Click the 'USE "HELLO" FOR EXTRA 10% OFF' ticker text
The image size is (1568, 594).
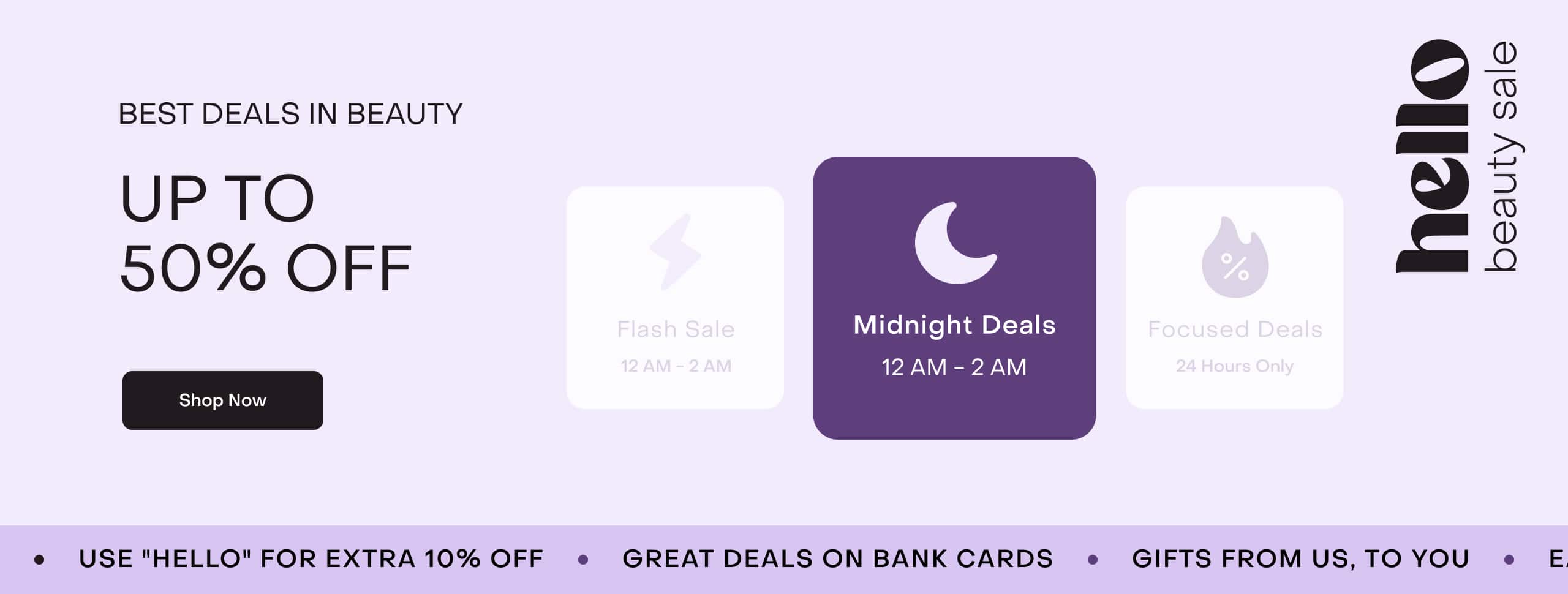coord(311,558)
